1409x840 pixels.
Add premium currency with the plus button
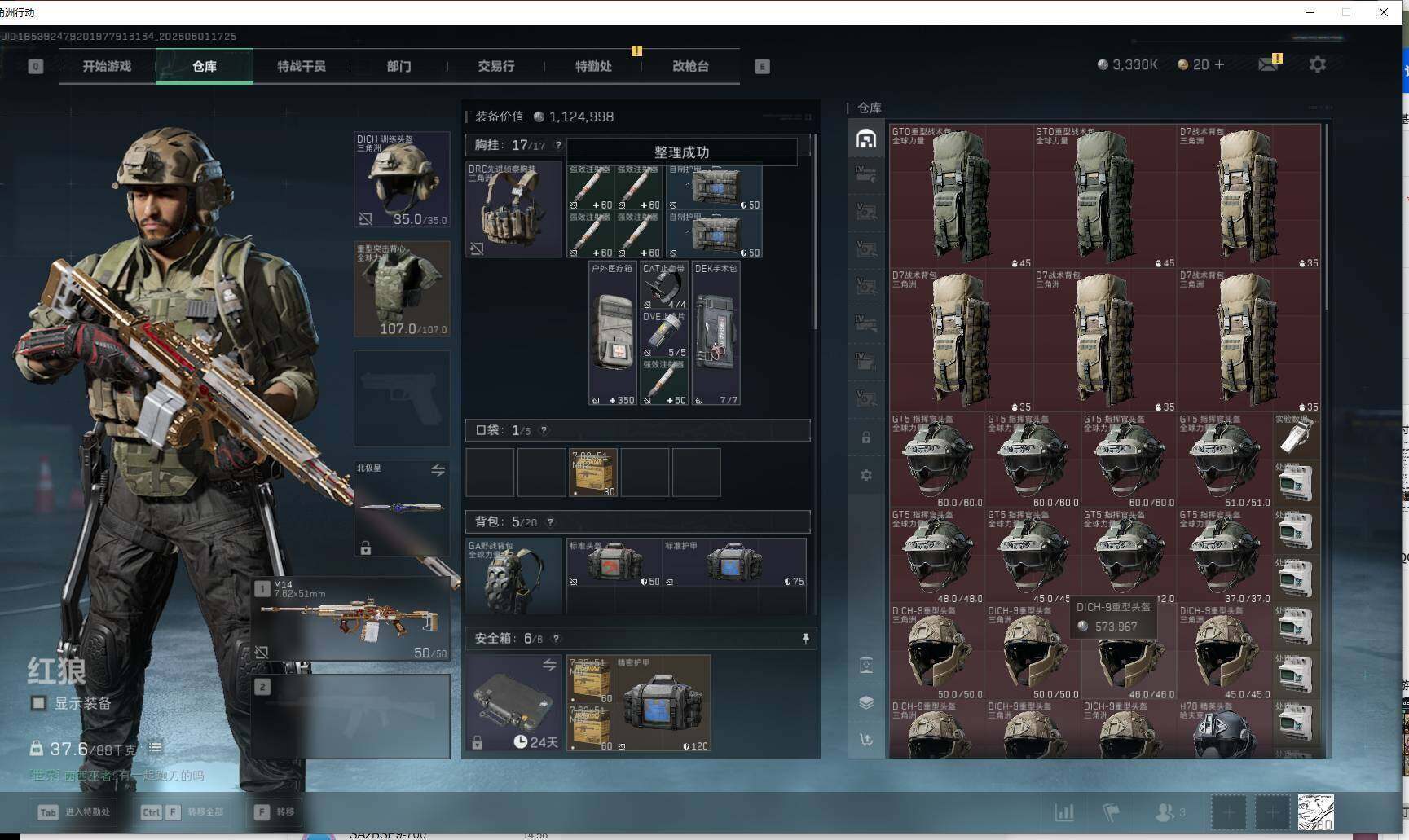pos(1219,64)
